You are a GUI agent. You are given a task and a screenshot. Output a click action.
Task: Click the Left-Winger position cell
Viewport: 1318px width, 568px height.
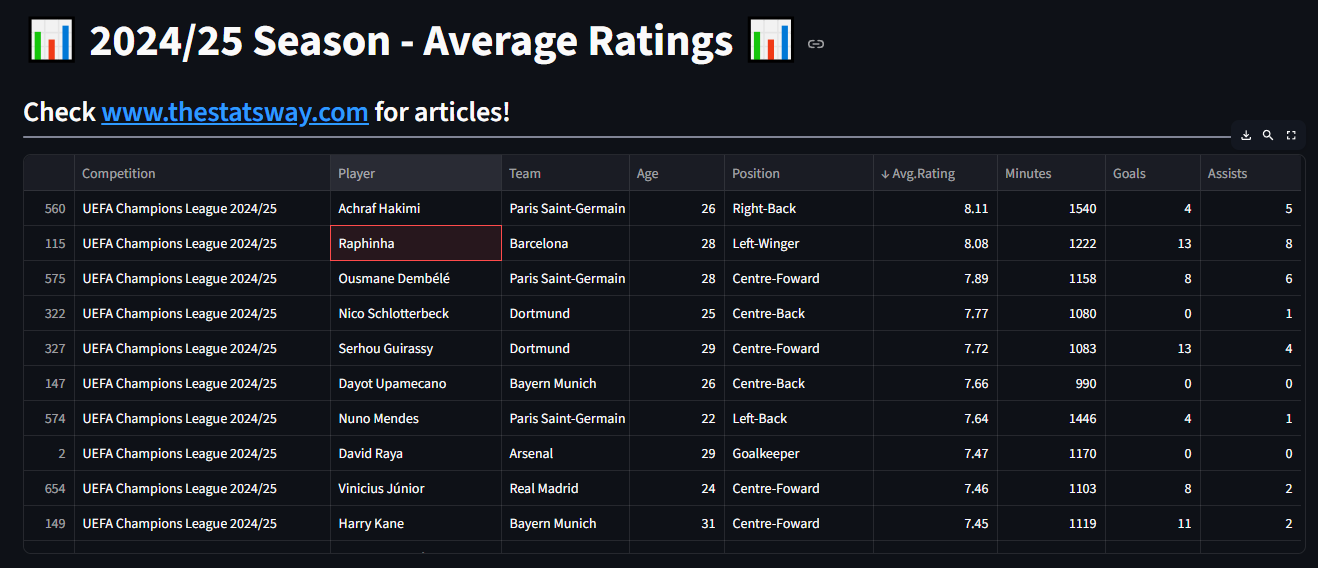pyautogui.click(x=799, y=243)
